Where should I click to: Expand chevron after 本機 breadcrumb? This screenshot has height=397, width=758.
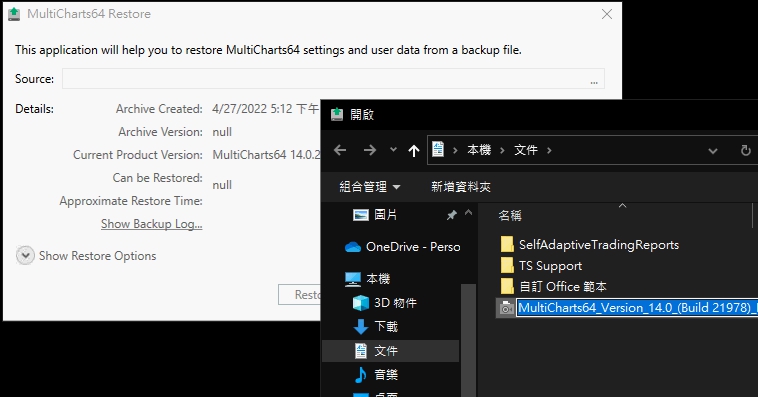(x=502, y=150)
